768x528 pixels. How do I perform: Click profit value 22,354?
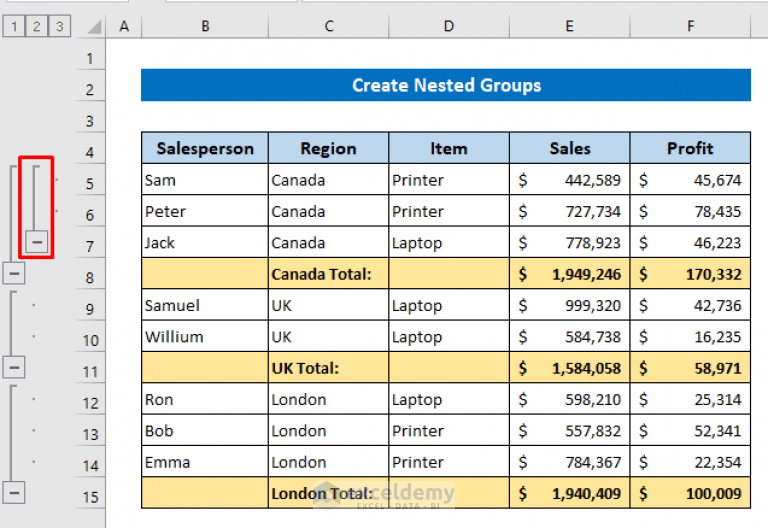[x=690, y=462]
